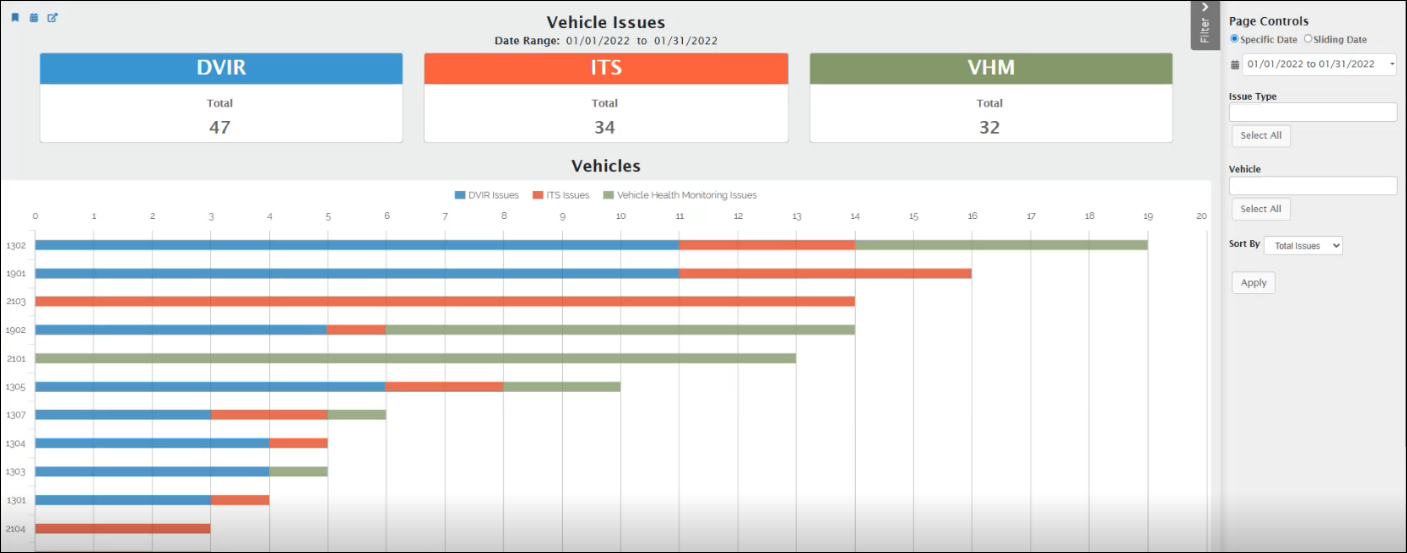This screenshot has width=1407, height=553.
Task: Click the ITS summary card header
Action: coord(605,68)
